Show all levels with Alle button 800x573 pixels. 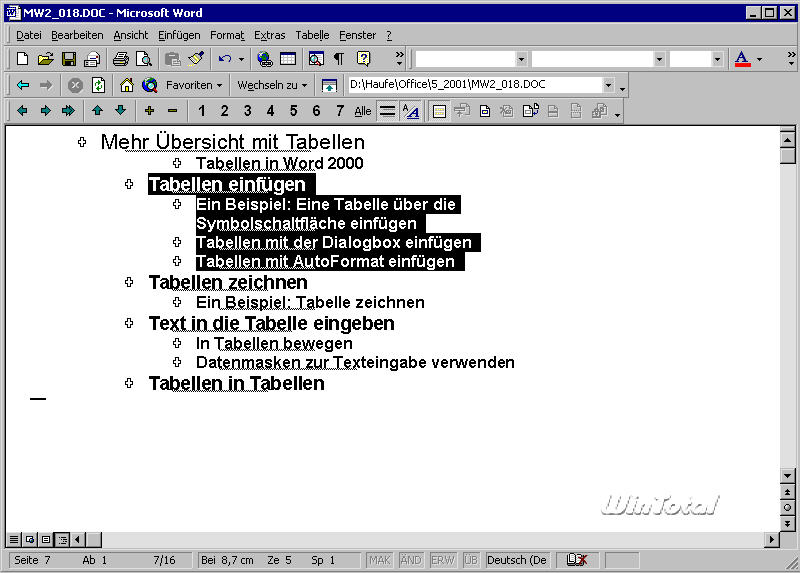click(363, 111)
